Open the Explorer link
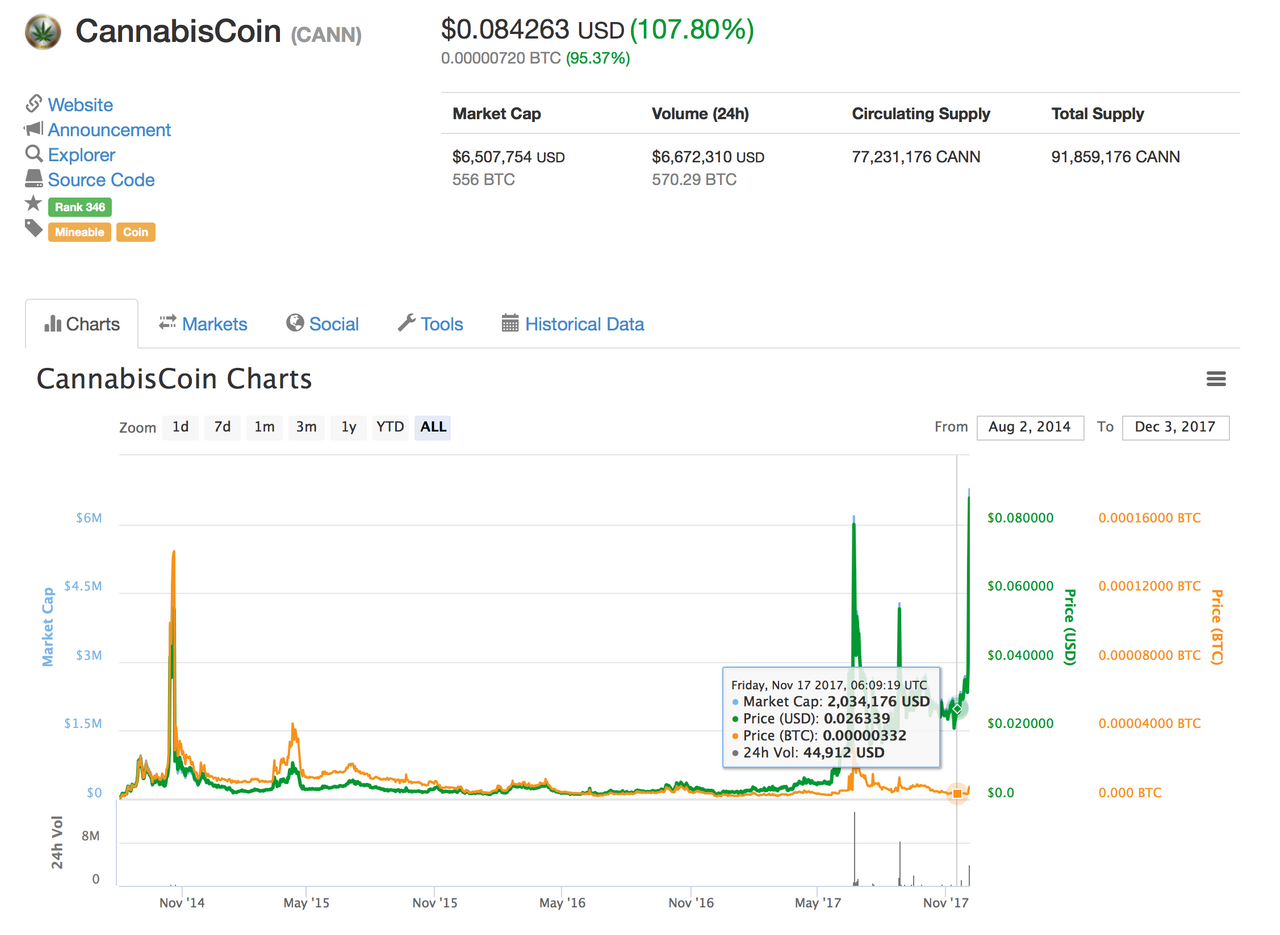The height and width of the screenshot is (935, 1280). (x=81, y=155)
